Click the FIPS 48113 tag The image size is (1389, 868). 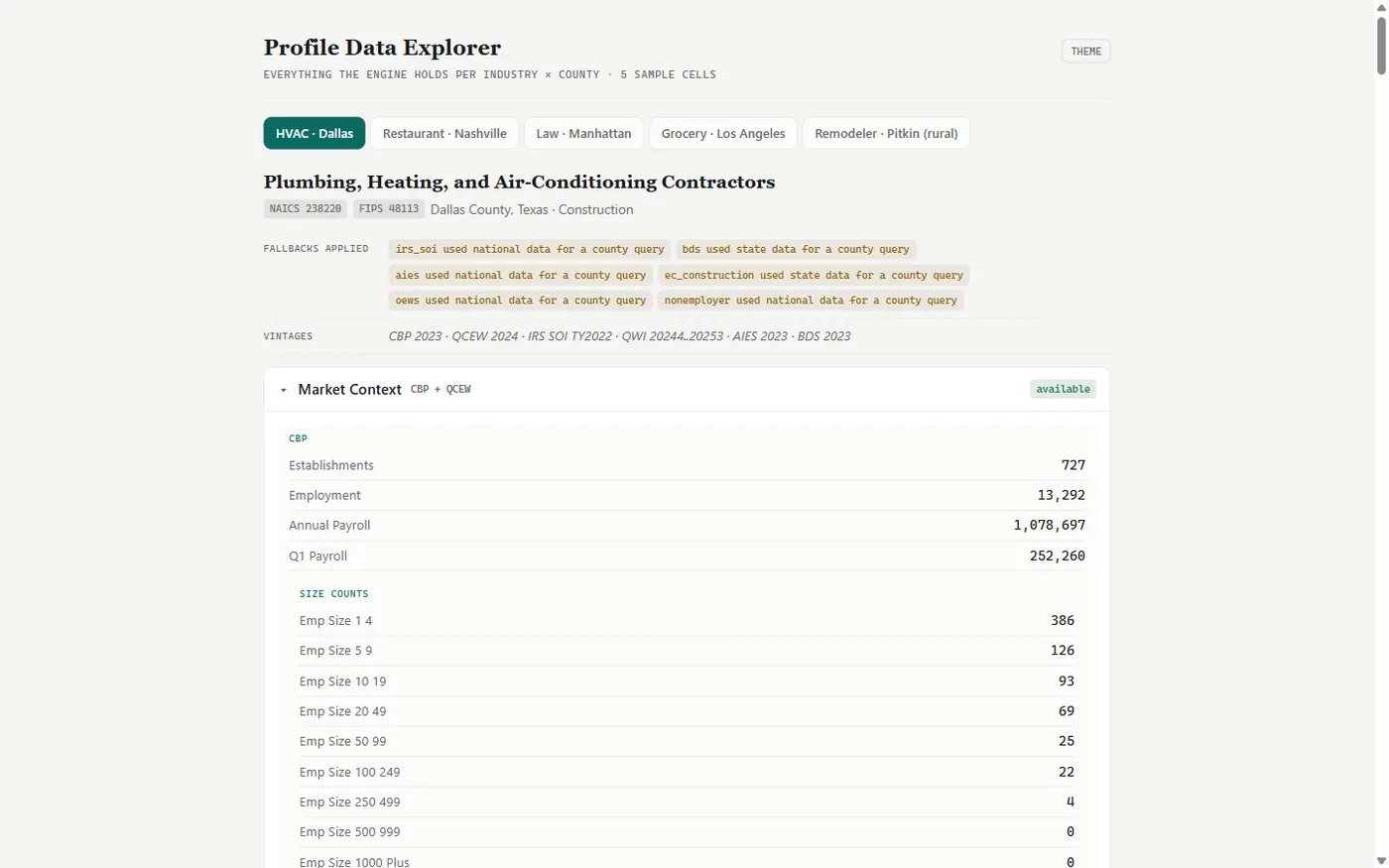point(389,209)
